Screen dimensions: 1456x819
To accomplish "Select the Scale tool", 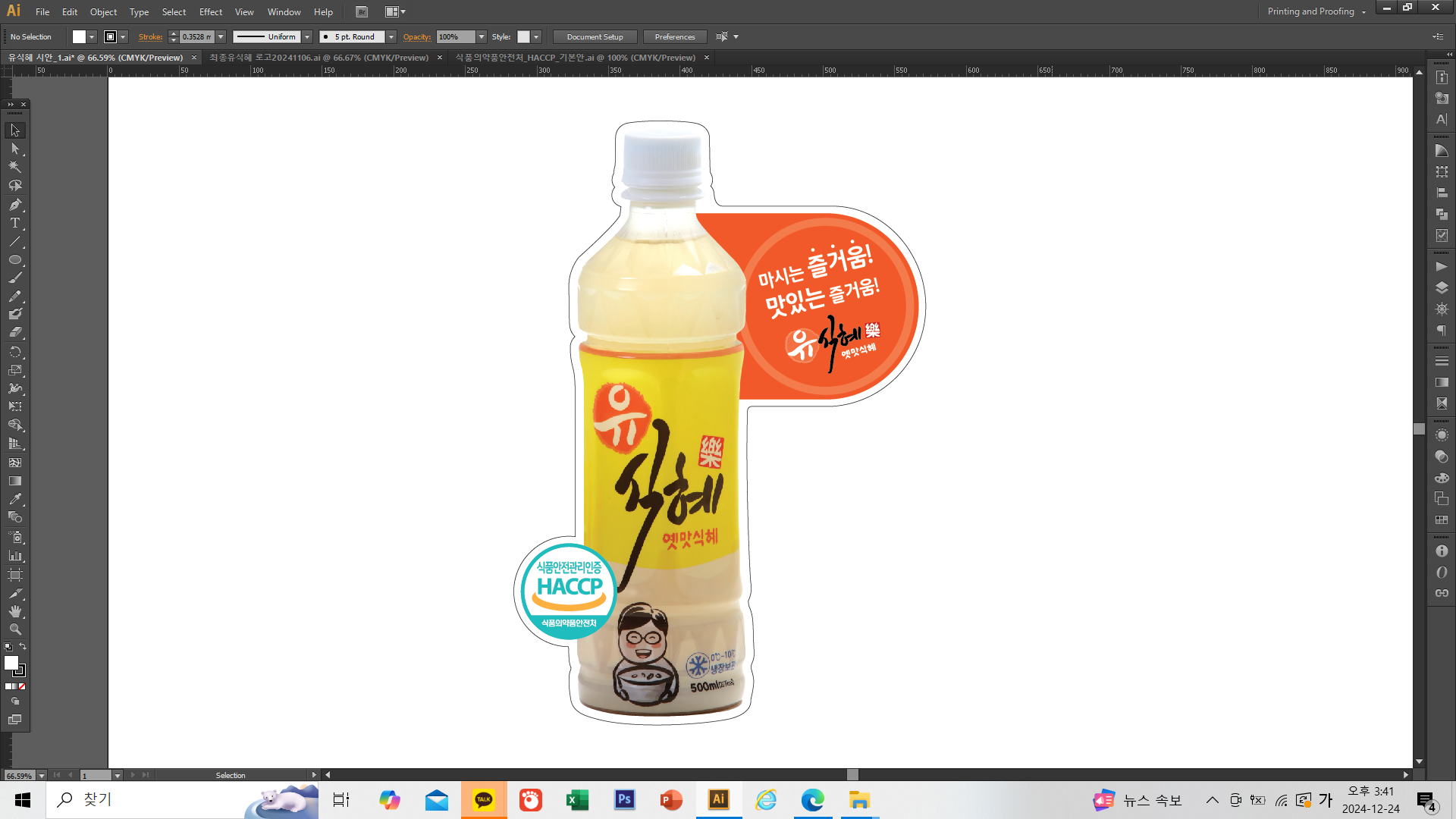I will click(x=15, y=370).
